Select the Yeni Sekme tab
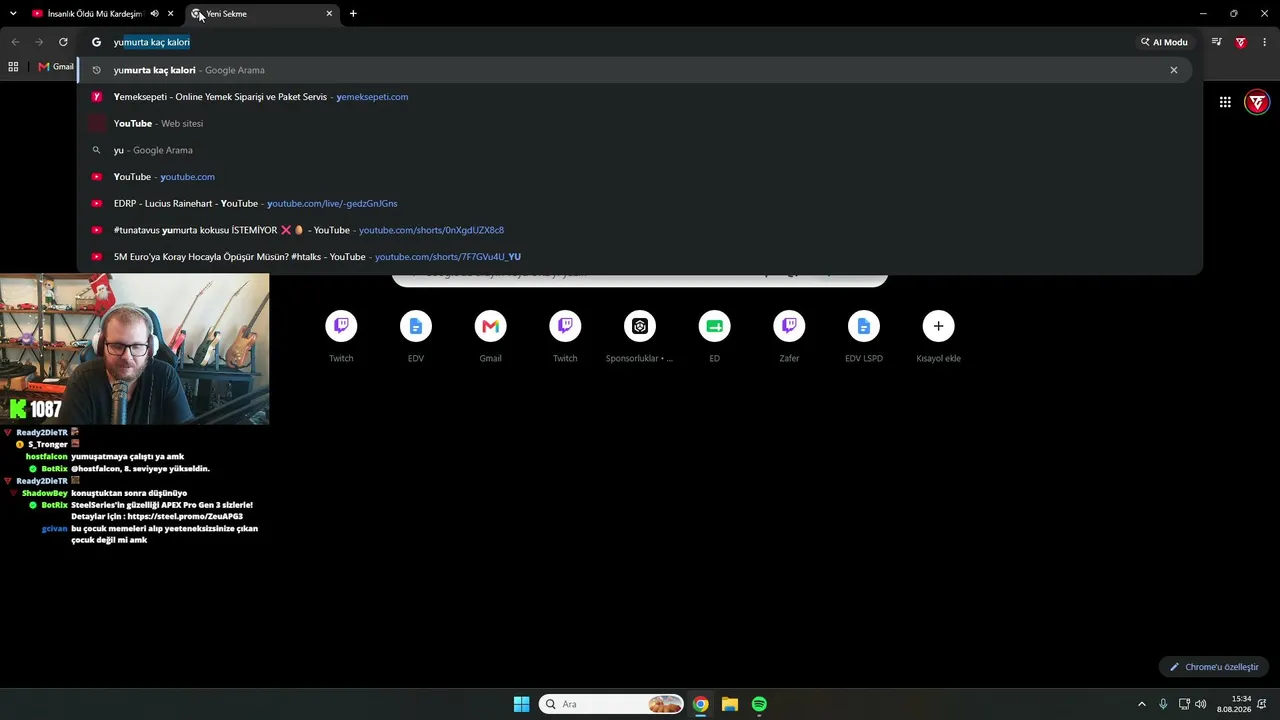This screenshot has height=720, width=1280. pyautogui.click(x=262, y=14)
